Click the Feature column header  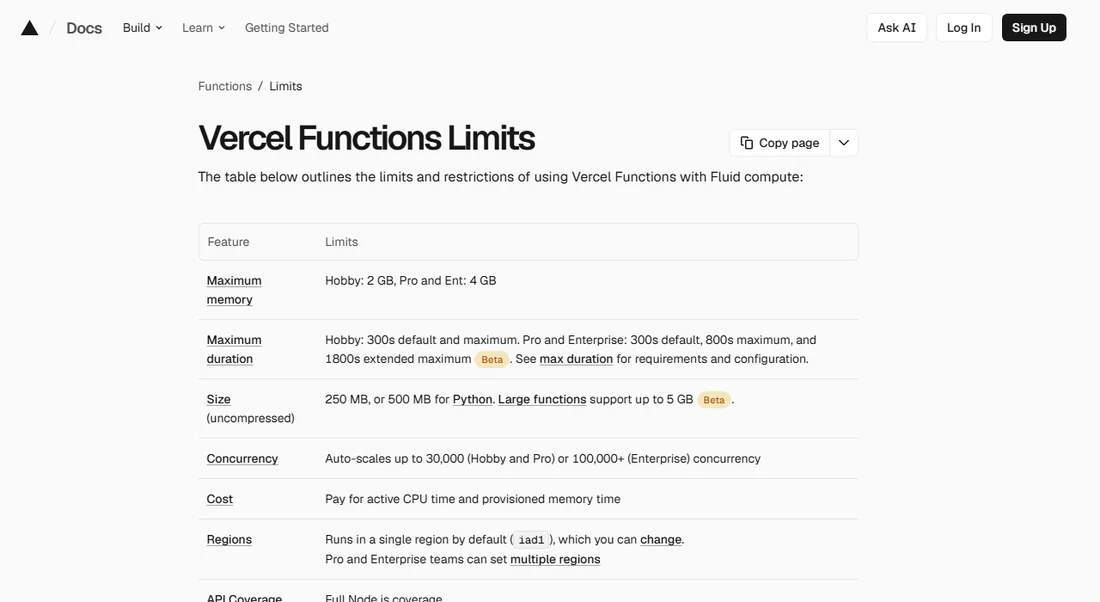228,241
